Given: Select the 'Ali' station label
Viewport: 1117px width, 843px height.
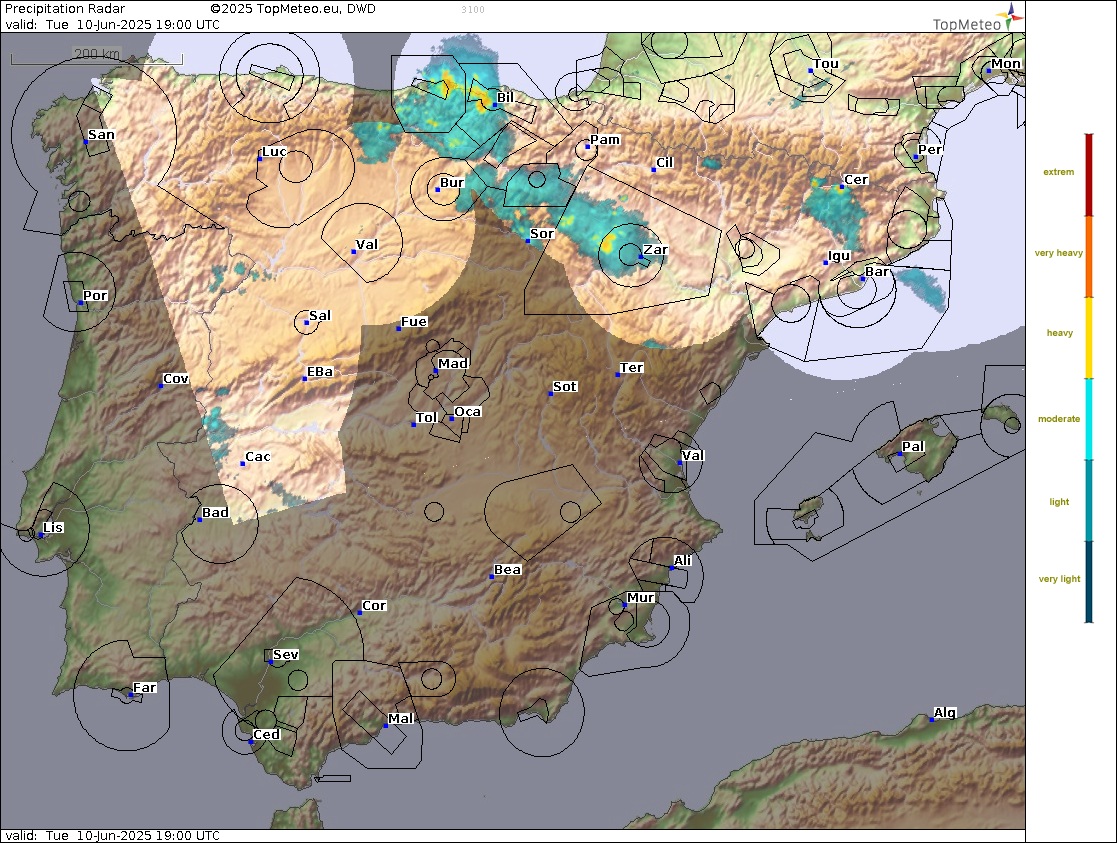Looking at the screenshot, I should (682, 561).
